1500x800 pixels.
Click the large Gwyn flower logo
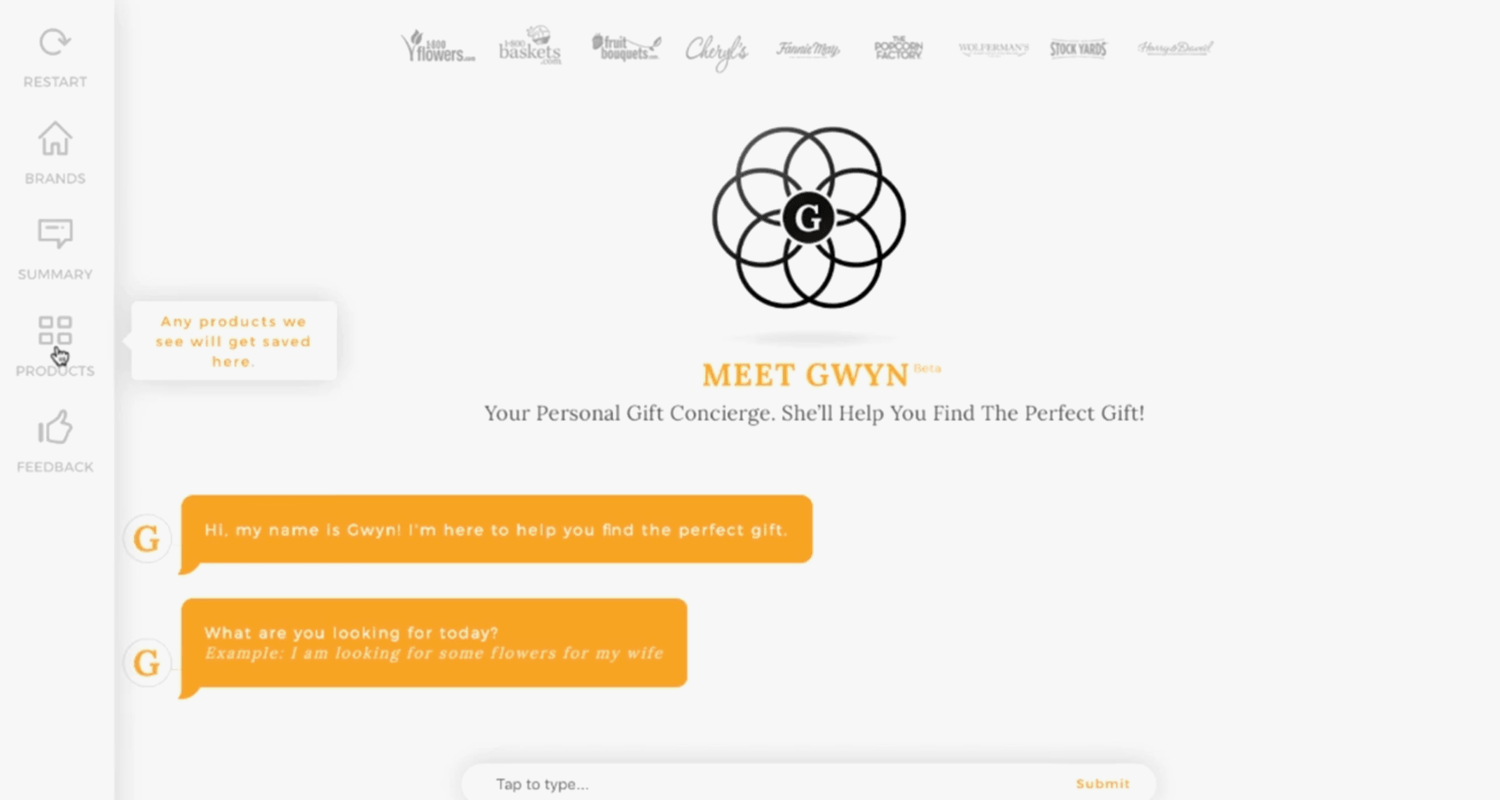point(808,217)
